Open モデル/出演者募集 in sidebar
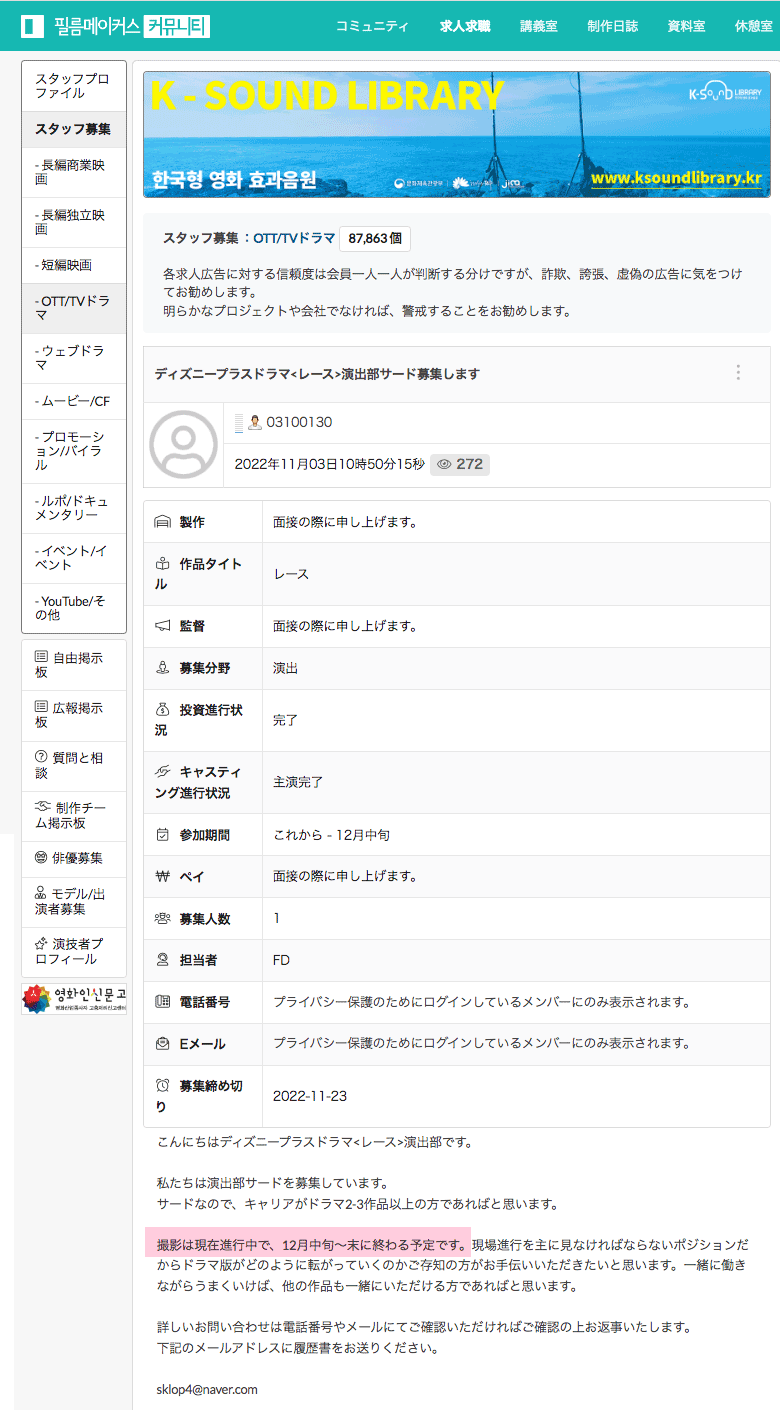780x1410 pixels. tap(74, 901)
